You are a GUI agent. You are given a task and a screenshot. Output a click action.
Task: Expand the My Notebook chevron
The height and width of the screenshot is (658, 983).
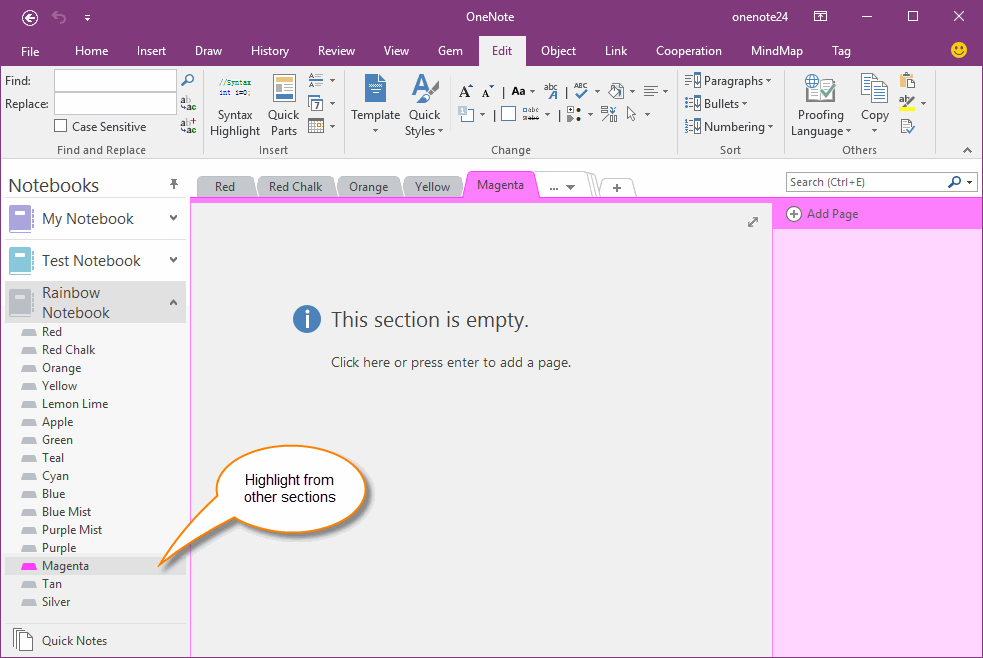pos(174,218)
